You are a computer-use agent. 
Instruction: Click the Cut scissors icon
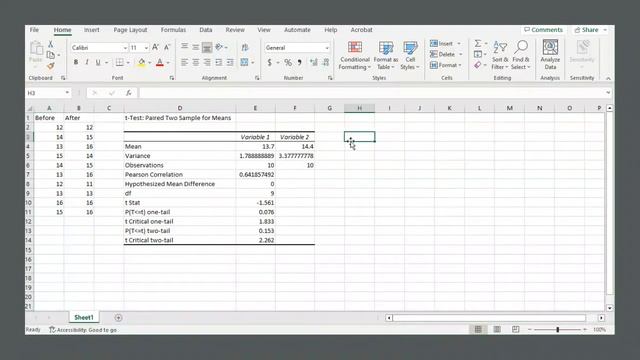51,44
